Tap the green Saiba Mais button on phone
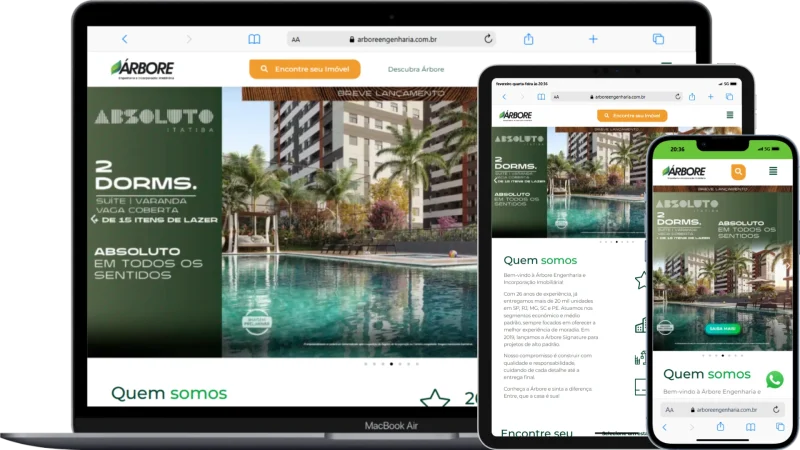 tap(721, 328)
